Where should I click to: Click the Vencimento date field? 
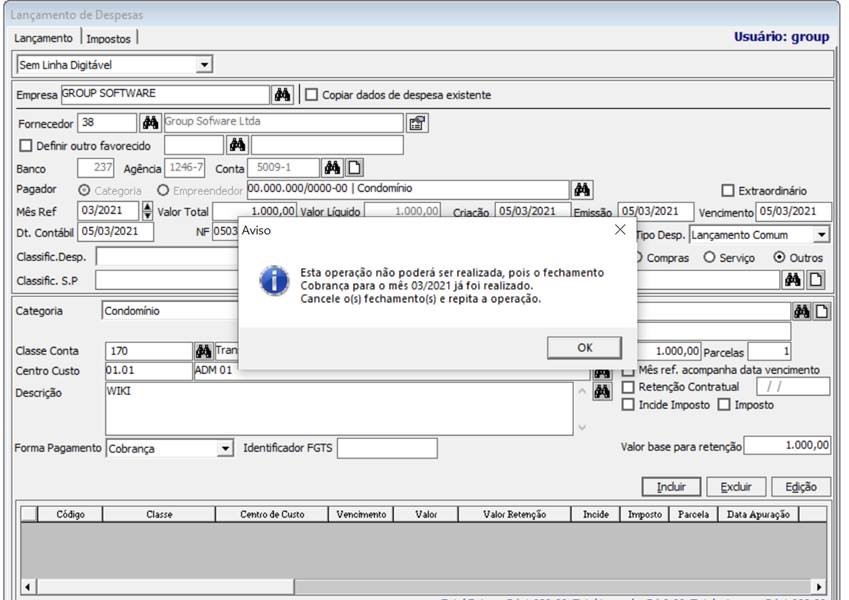793,212
